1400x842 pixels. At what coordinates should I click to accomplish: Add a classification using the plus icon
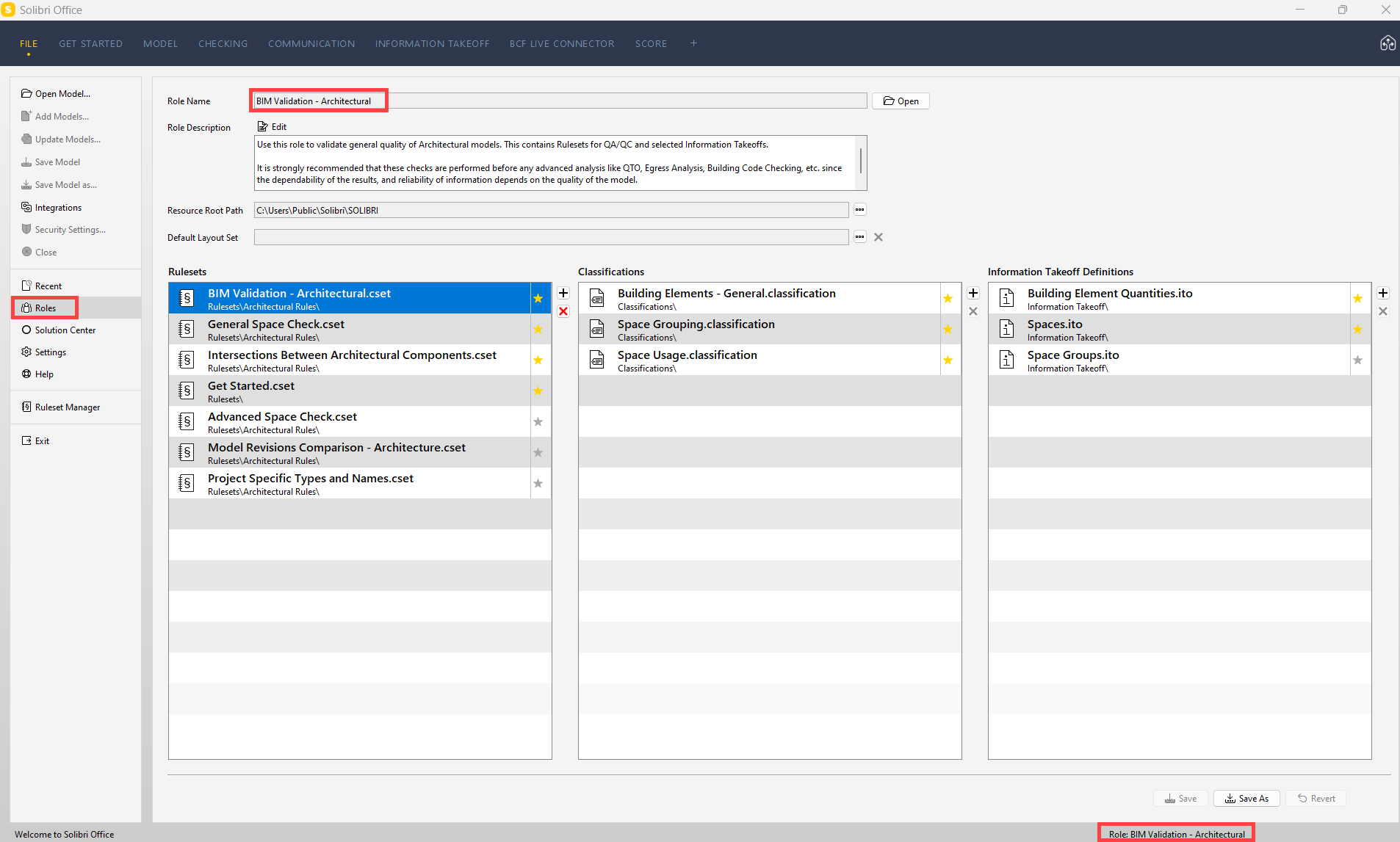973,293
